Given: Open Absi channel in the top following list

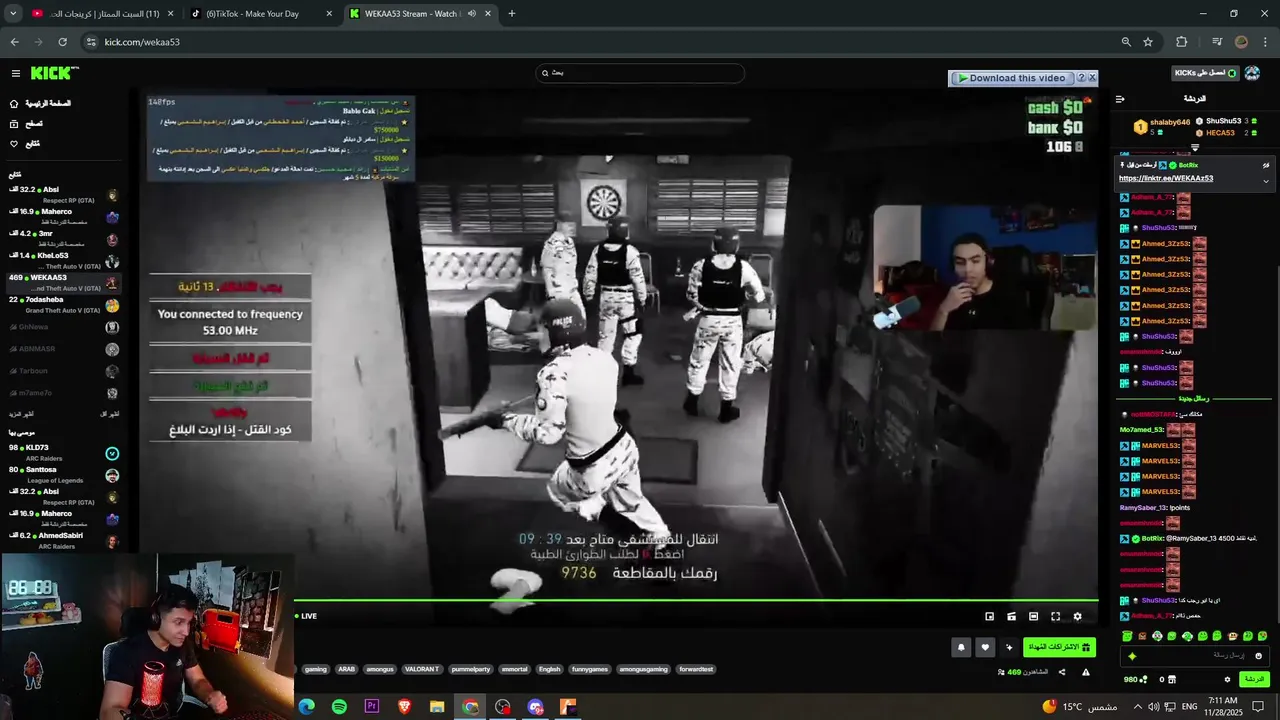Looking at the screenshot, I should pyautogui.click(x=64, y=194).
